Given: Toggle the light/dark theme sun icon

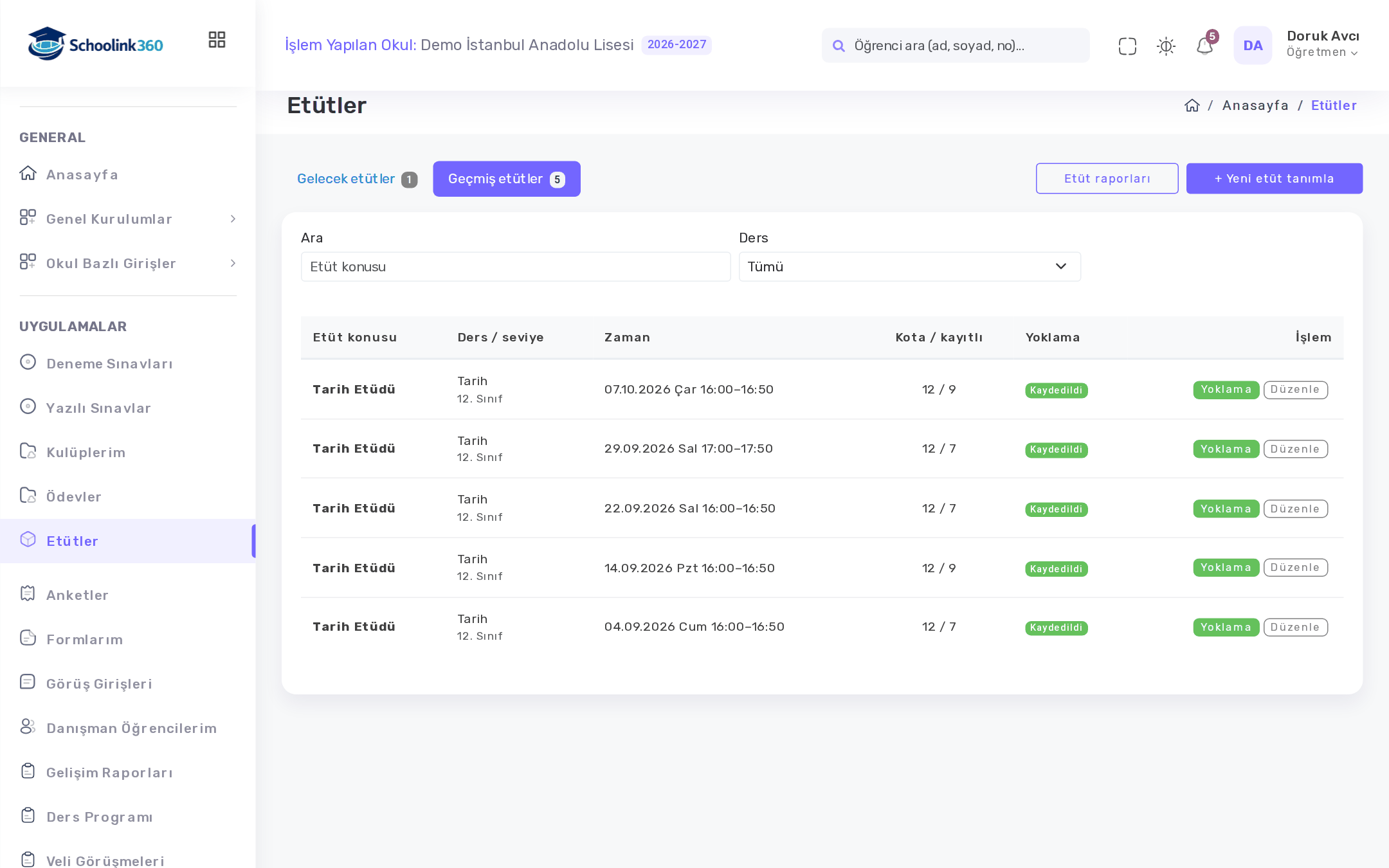Looking at the screenshot, I should 1166,46.
